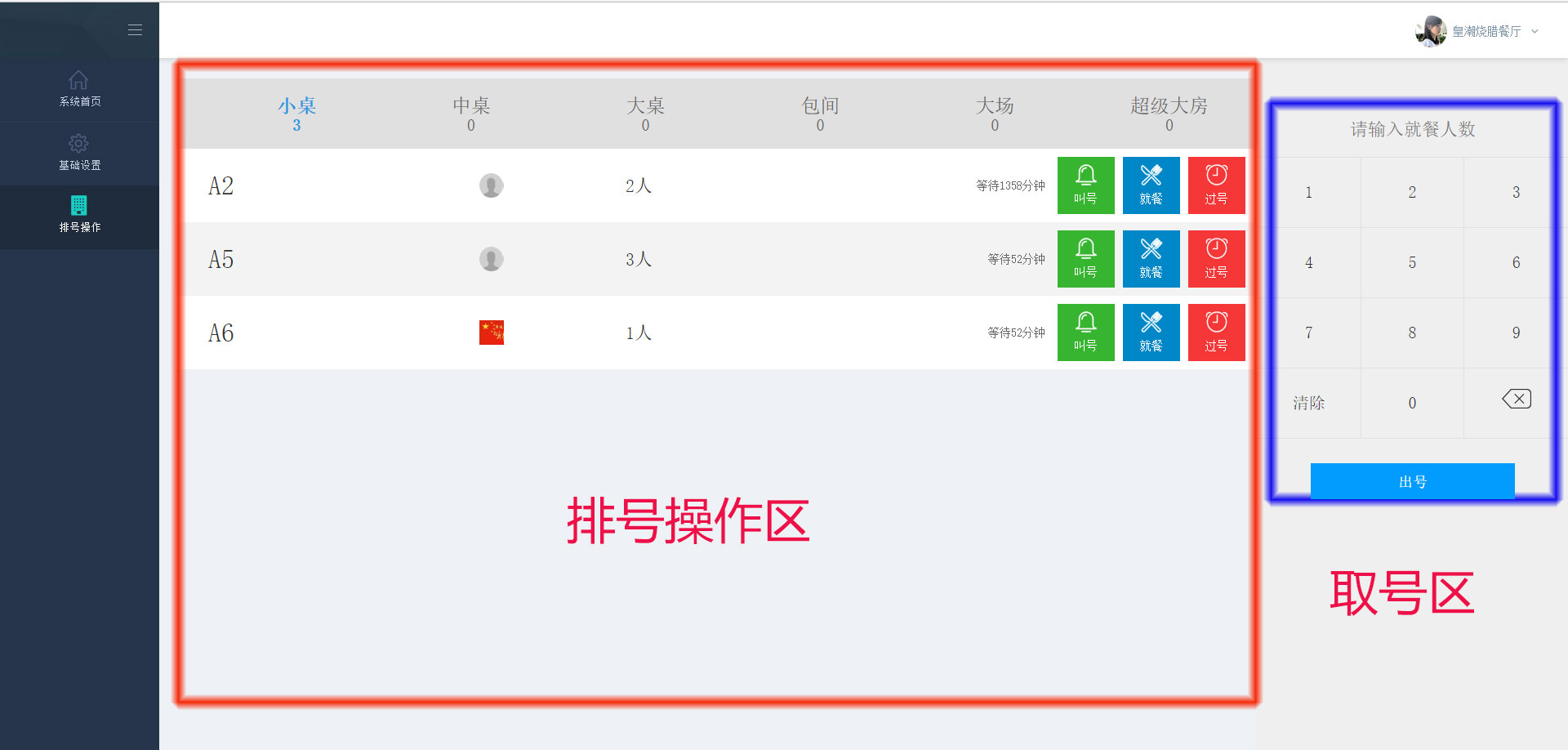Click the 皇潮烧腊餐厅 user avatar
This screenshot has width=1568, height=750.
coord(1431,31)
